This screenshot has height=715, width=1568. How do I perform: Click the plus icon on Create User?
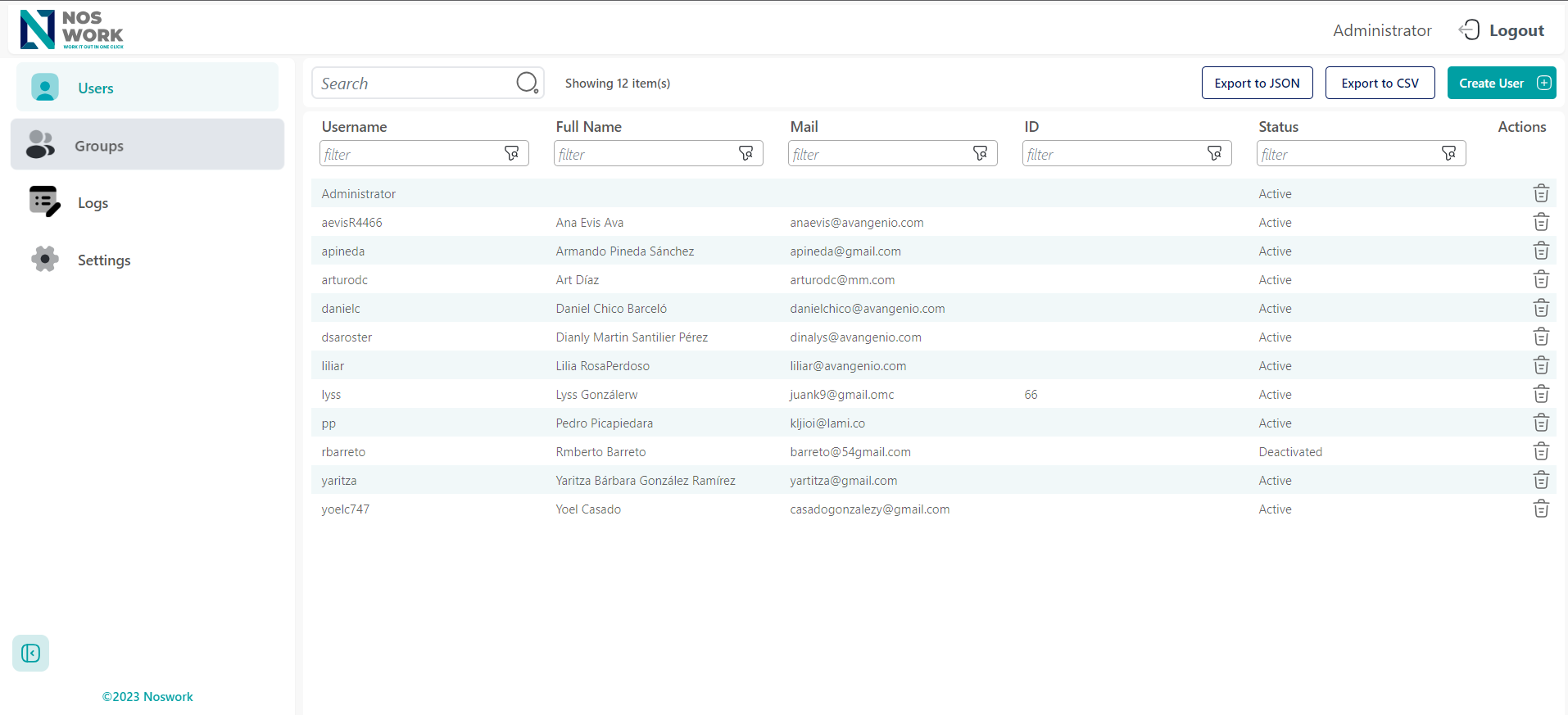pos(1543,83)
